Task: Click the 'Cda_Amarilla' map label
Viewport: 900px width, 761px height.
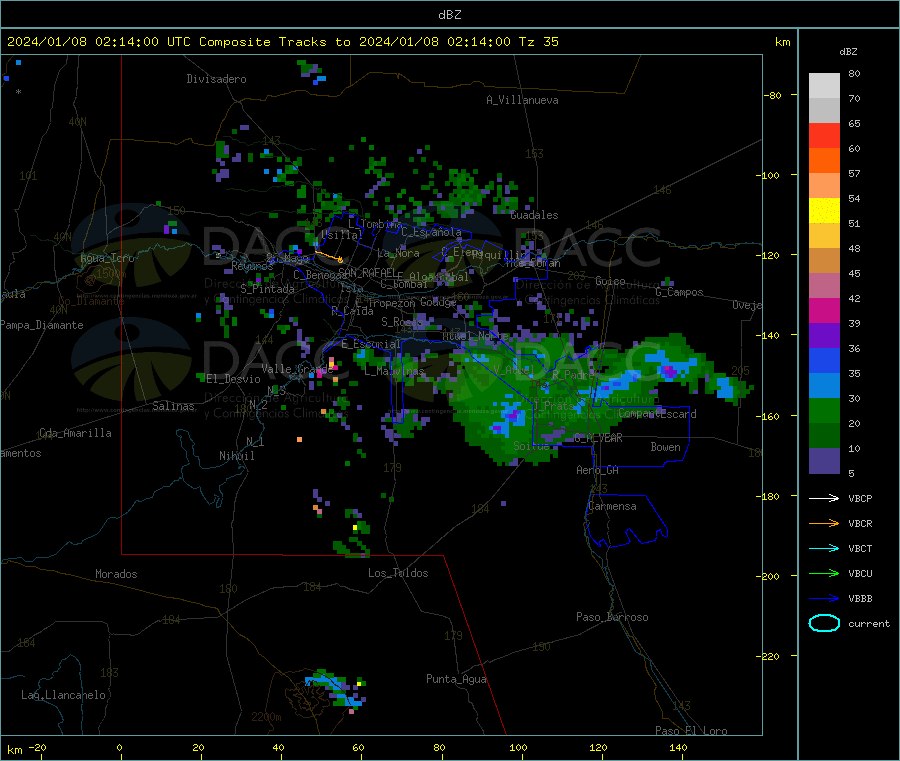Action: [75, 433]
